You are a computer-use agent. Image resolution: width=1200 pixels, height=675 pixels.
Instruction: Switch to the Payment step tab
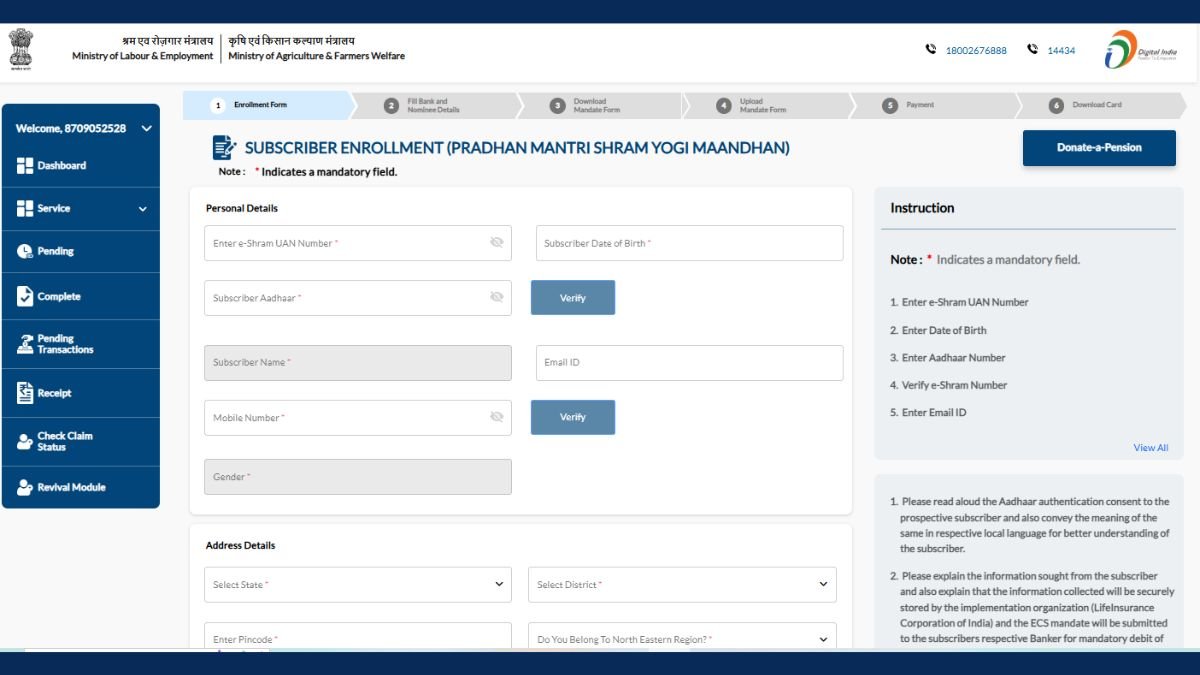[x=920, y=105]
